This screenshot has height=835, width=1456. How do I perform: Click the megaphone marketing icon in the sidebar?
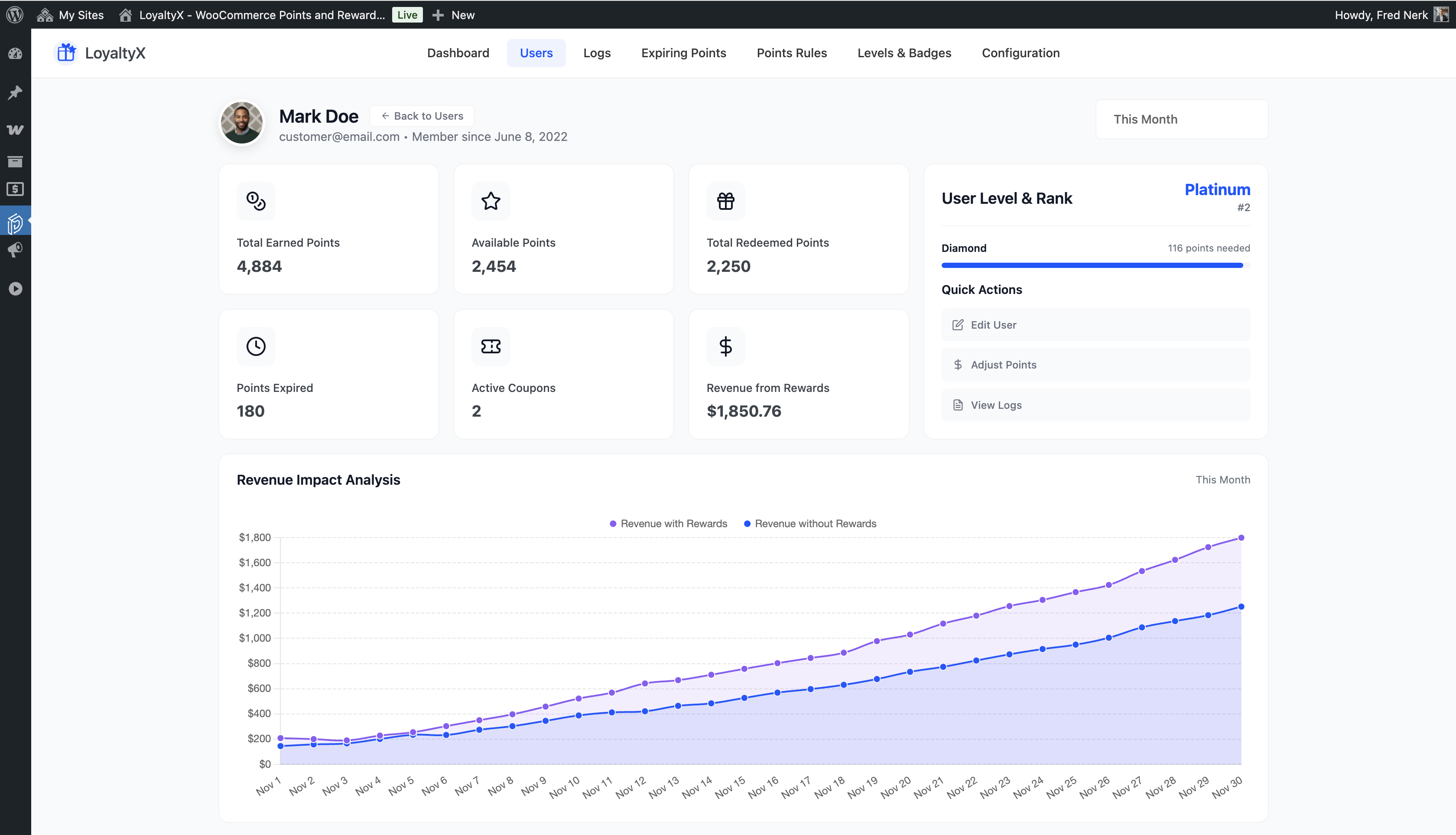tap(16, 249)
